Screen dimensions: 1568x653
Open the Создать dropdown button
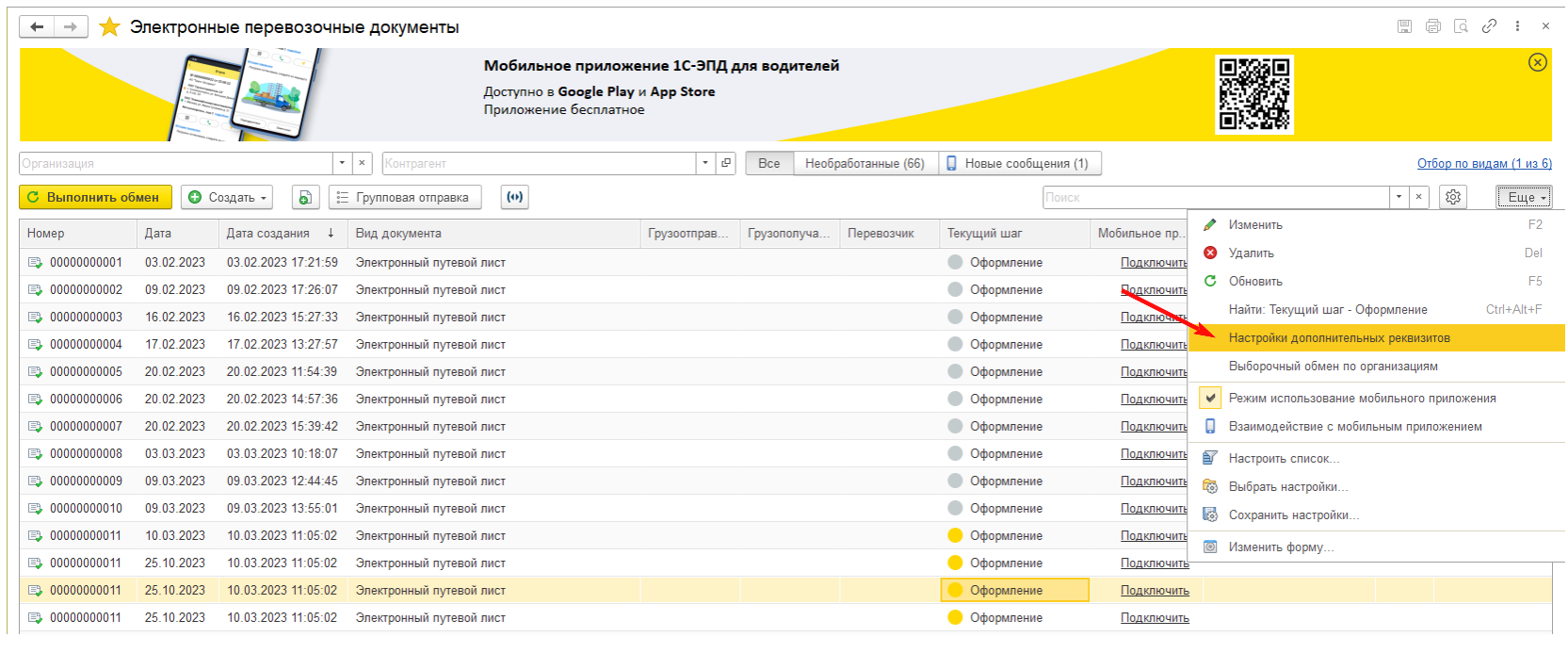pos(228,197)
